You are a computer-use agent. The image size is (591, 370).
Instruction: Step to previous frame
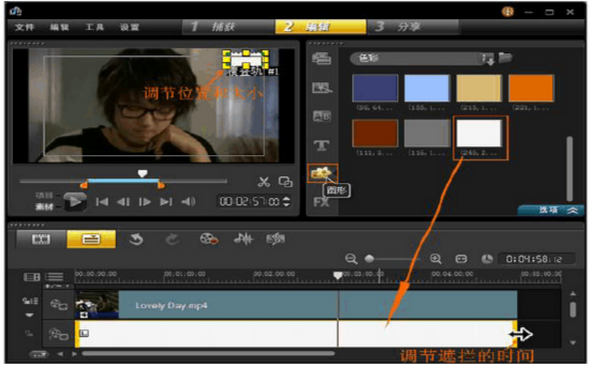tap(123, 202)
